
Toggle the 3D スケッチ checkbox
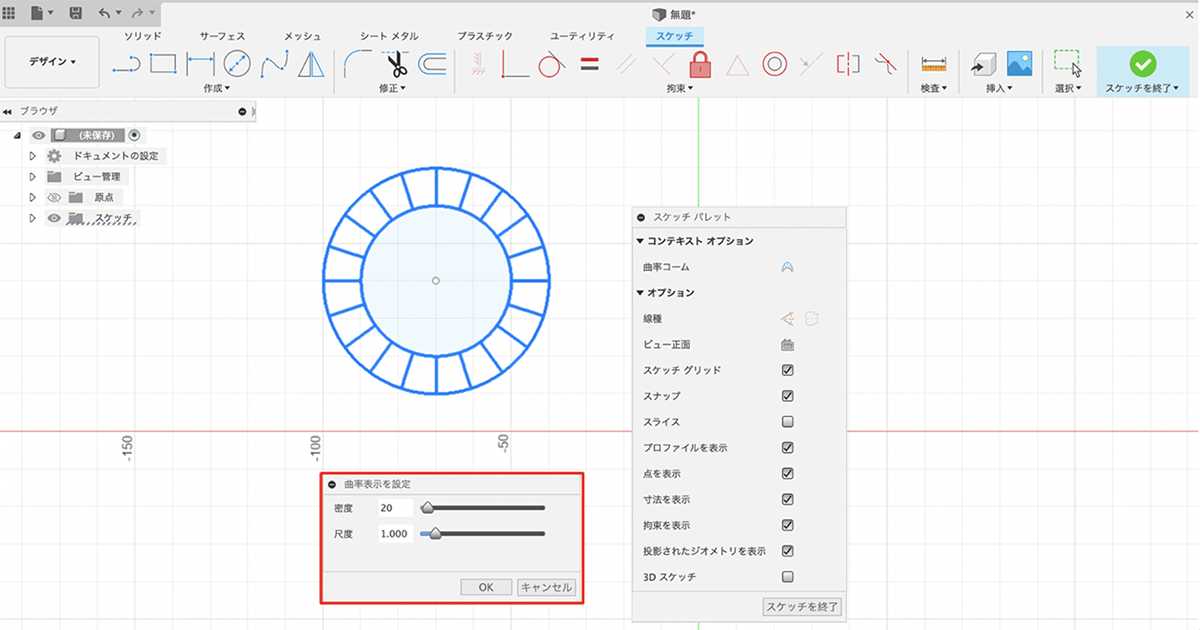coord(787,577)
